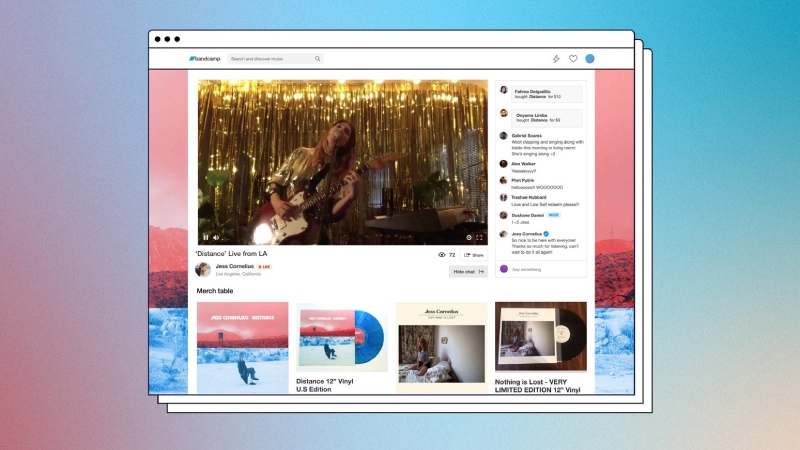Click the LIVE badge next to artist

tap(264, 267)
